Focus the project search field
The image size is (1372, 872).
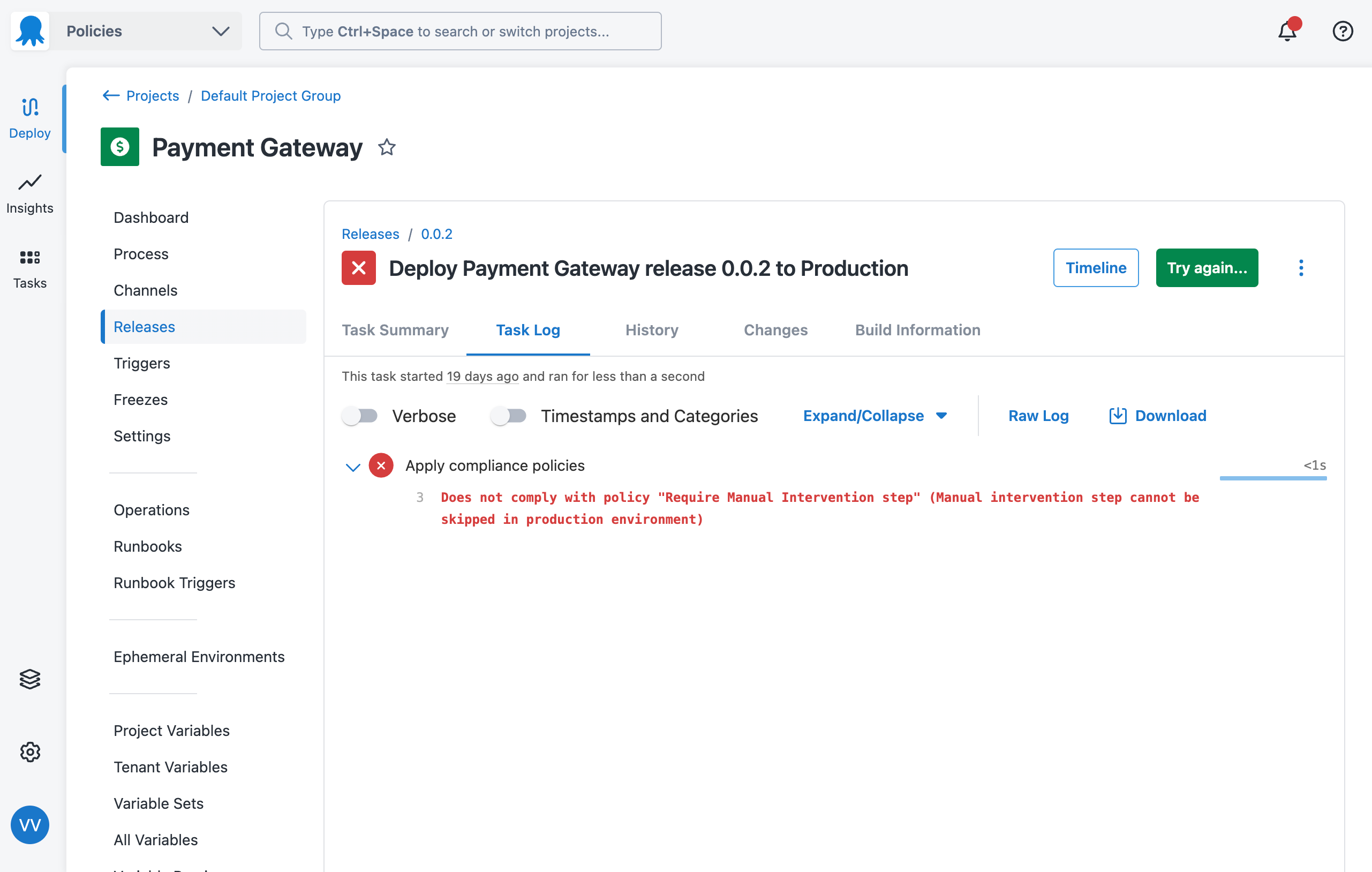pyautogui.click(x=461, y=31)
